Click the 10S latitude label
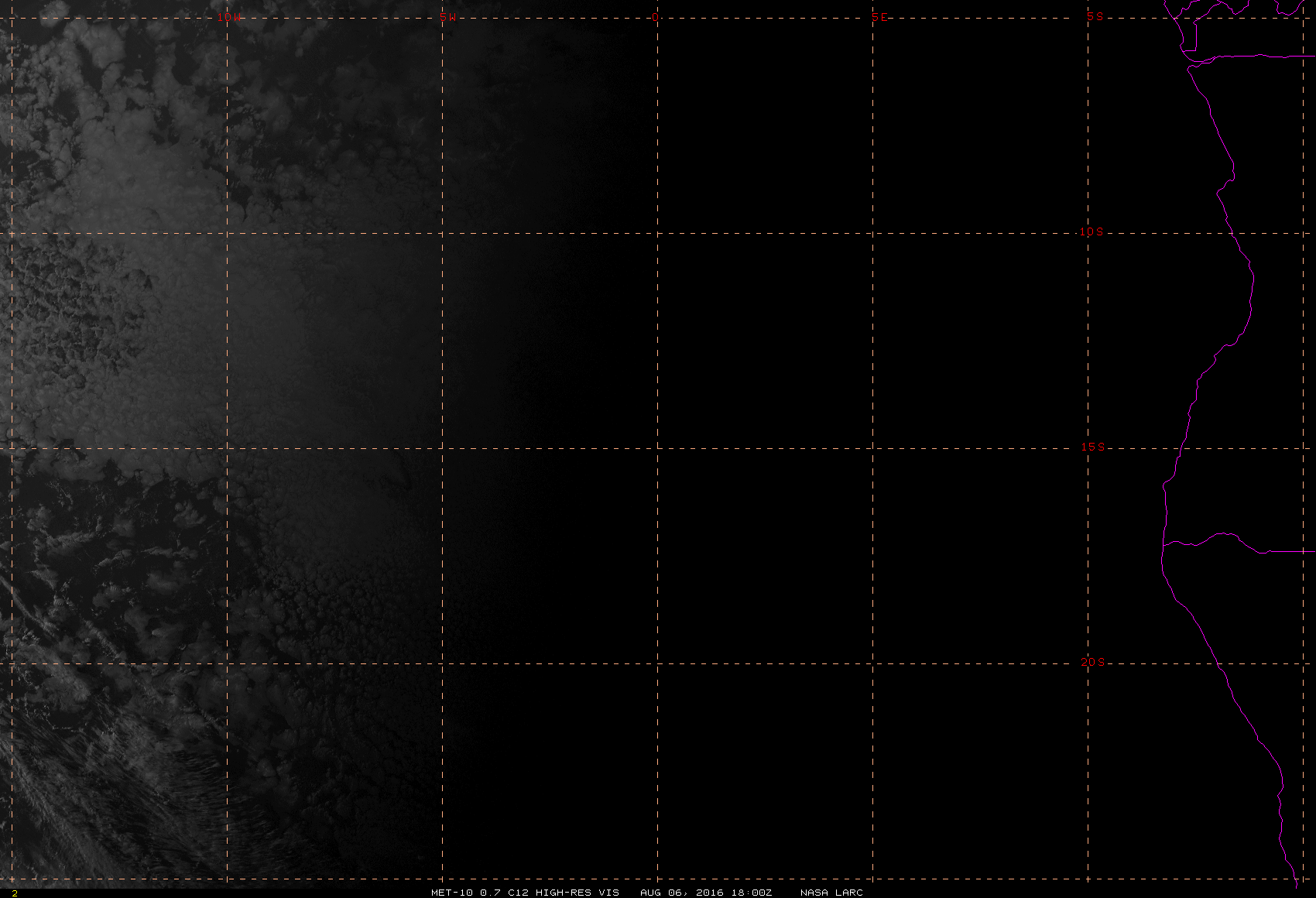Screen dimensions: 1316x898 pos(1092,231)
